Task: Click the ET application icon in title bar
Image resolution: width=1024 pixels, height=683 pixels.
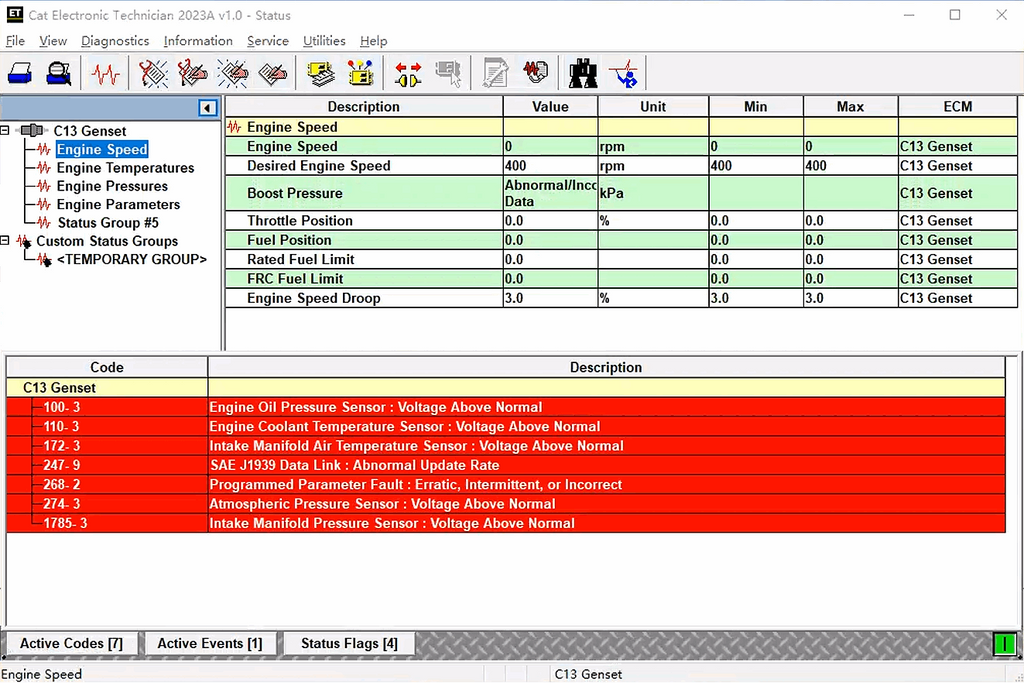Action: point(14,14)
